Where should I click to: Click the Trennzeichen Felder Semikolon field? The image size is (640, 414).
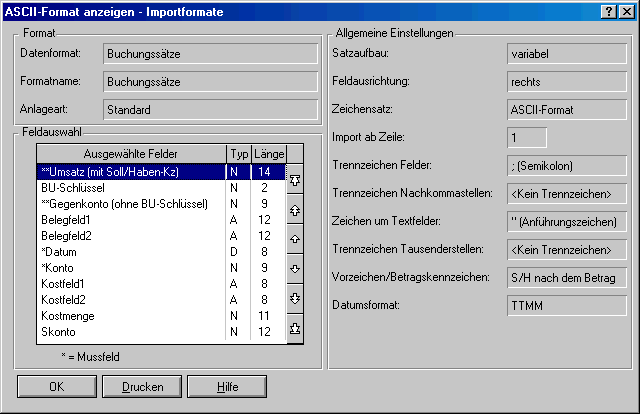coord(563,165)
